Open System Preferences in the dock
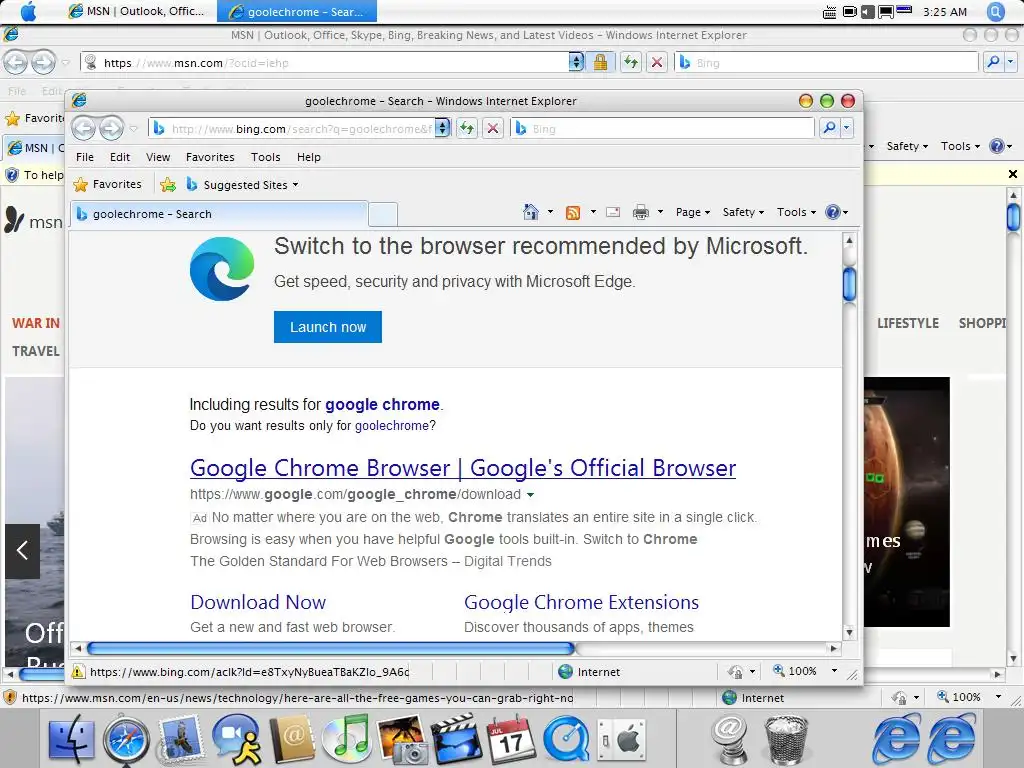The height and width of the screenshot is (768, 1024). tap(621, 740)
